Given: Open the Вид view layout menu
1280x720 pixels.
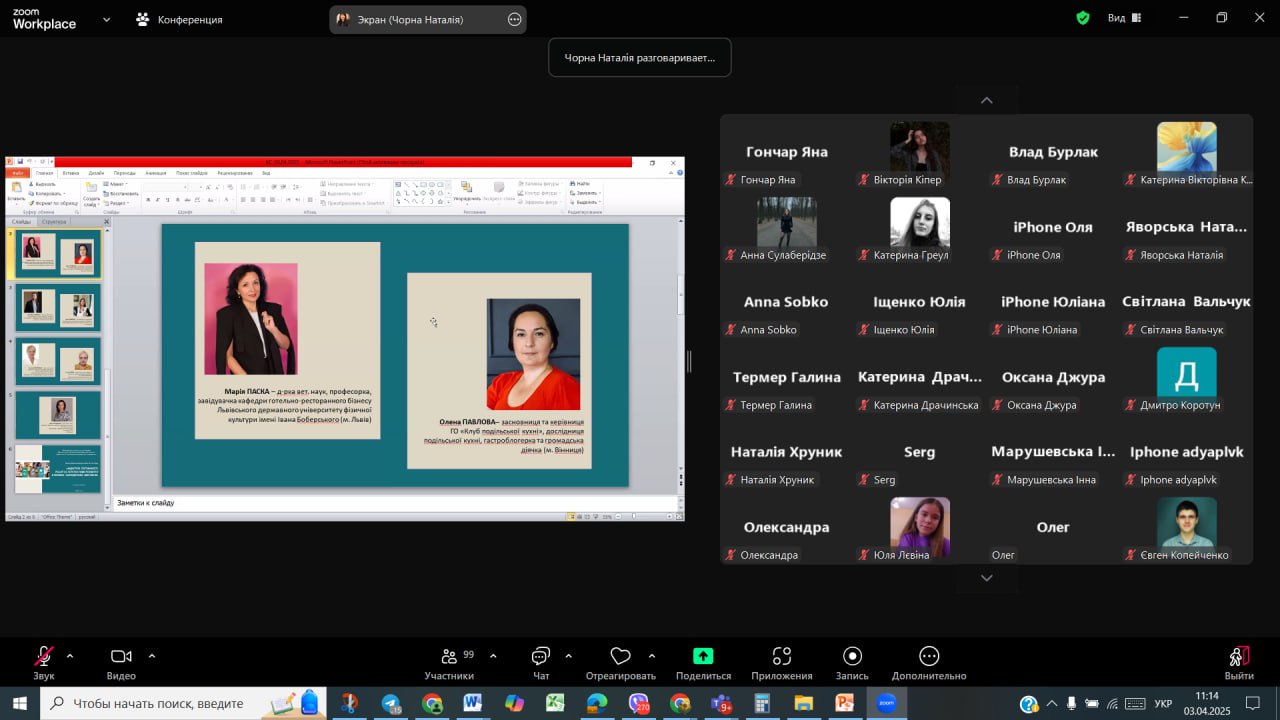Looking at the screenshot, I should coord(1124,18).
